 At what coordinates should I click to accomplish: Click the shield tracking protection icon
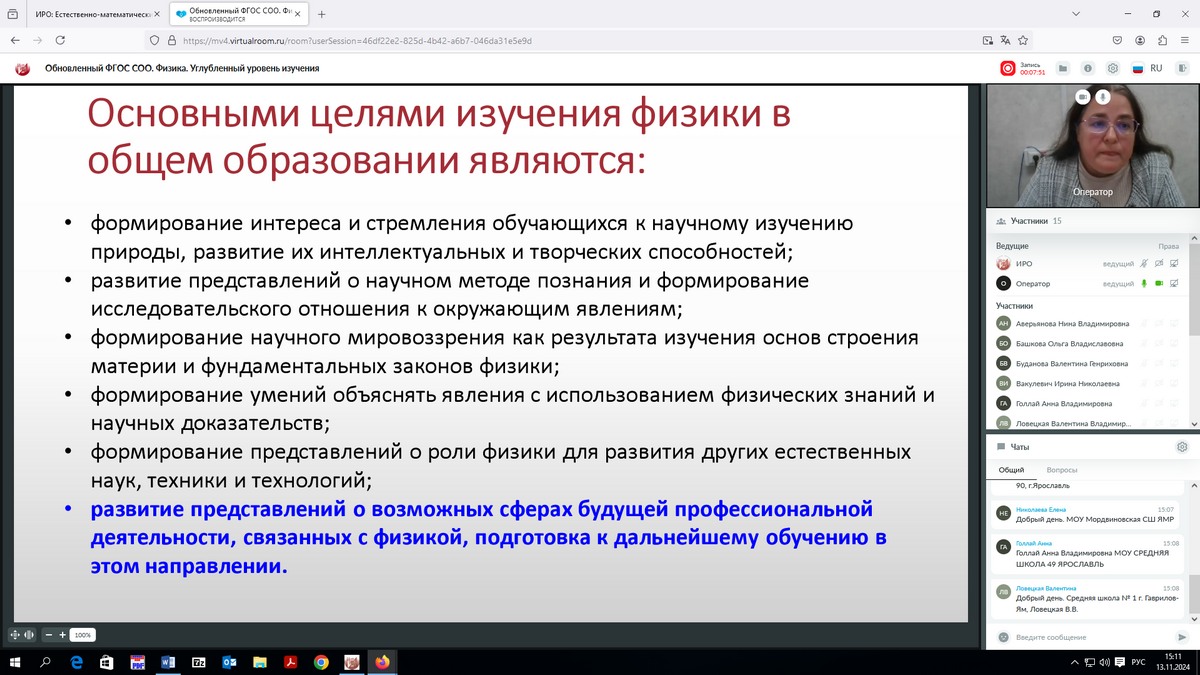click(x=155, y=41)
